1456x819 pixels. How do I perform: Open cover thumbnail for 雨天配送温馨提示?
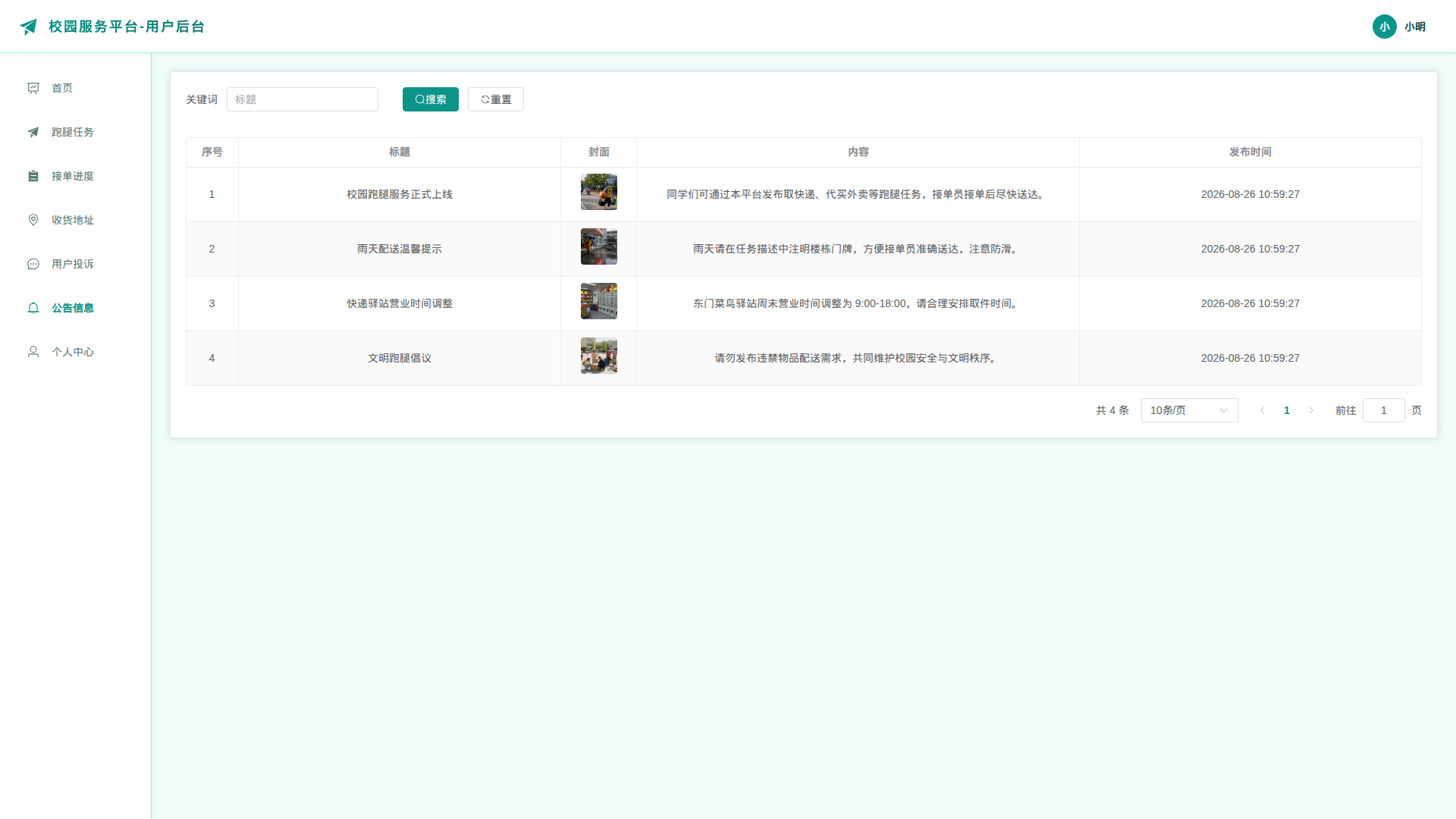(x=599, y=246)
